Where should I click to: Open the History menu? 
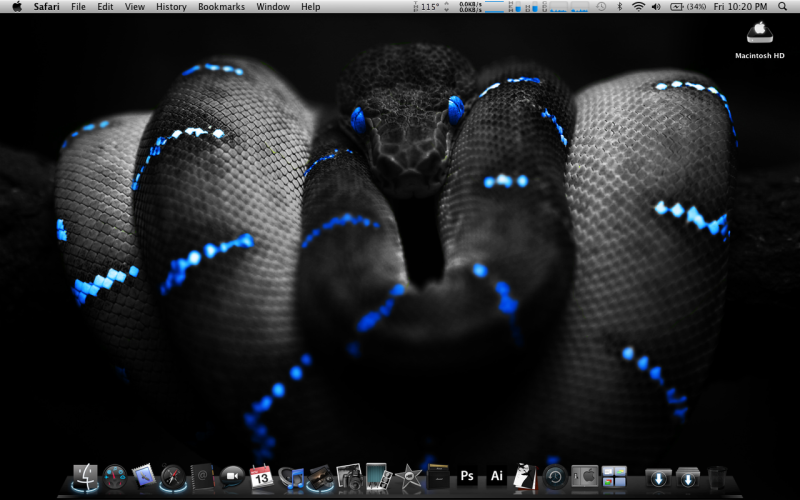[x=171, y=7]
